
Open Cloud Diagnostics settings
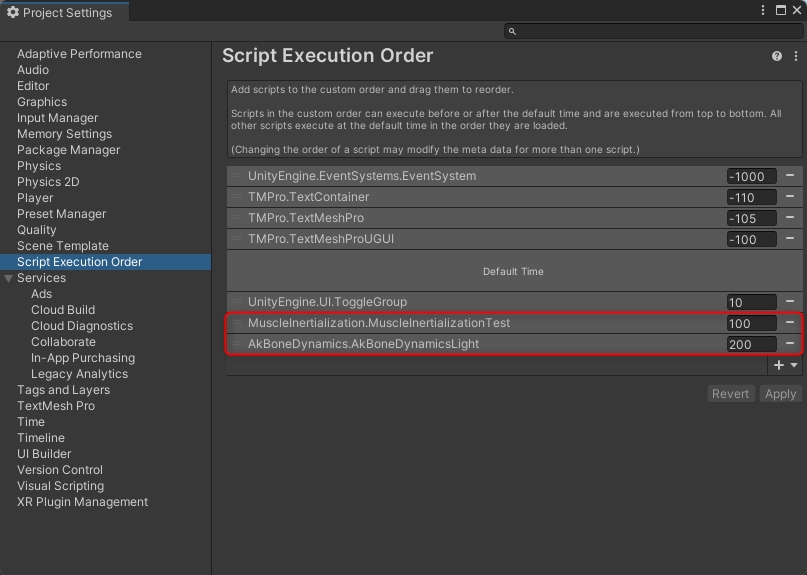coord(82,326)
